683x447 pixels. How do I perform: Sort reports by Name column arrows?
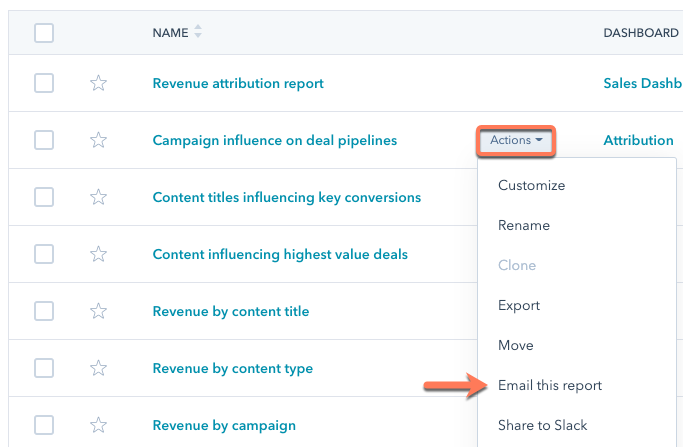197,33
